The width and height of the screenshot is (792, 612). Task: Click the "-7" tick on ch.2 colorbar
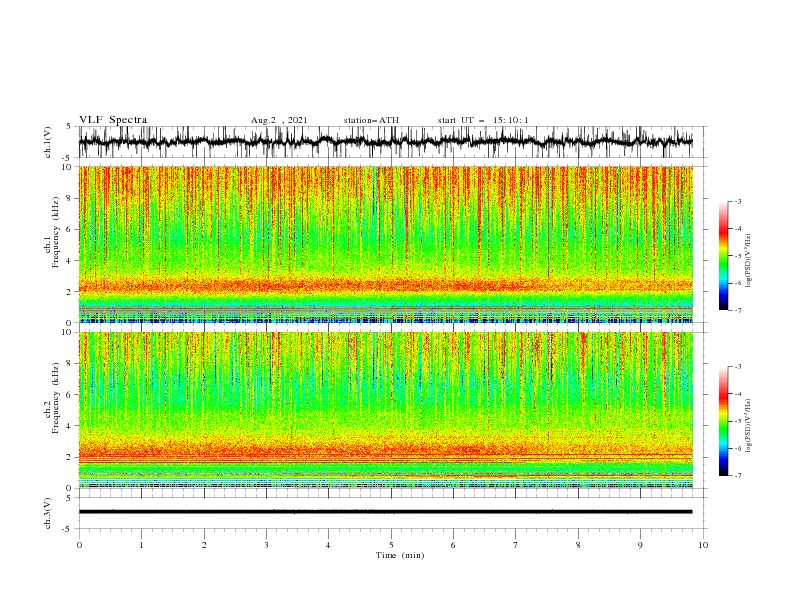[738, 476]
